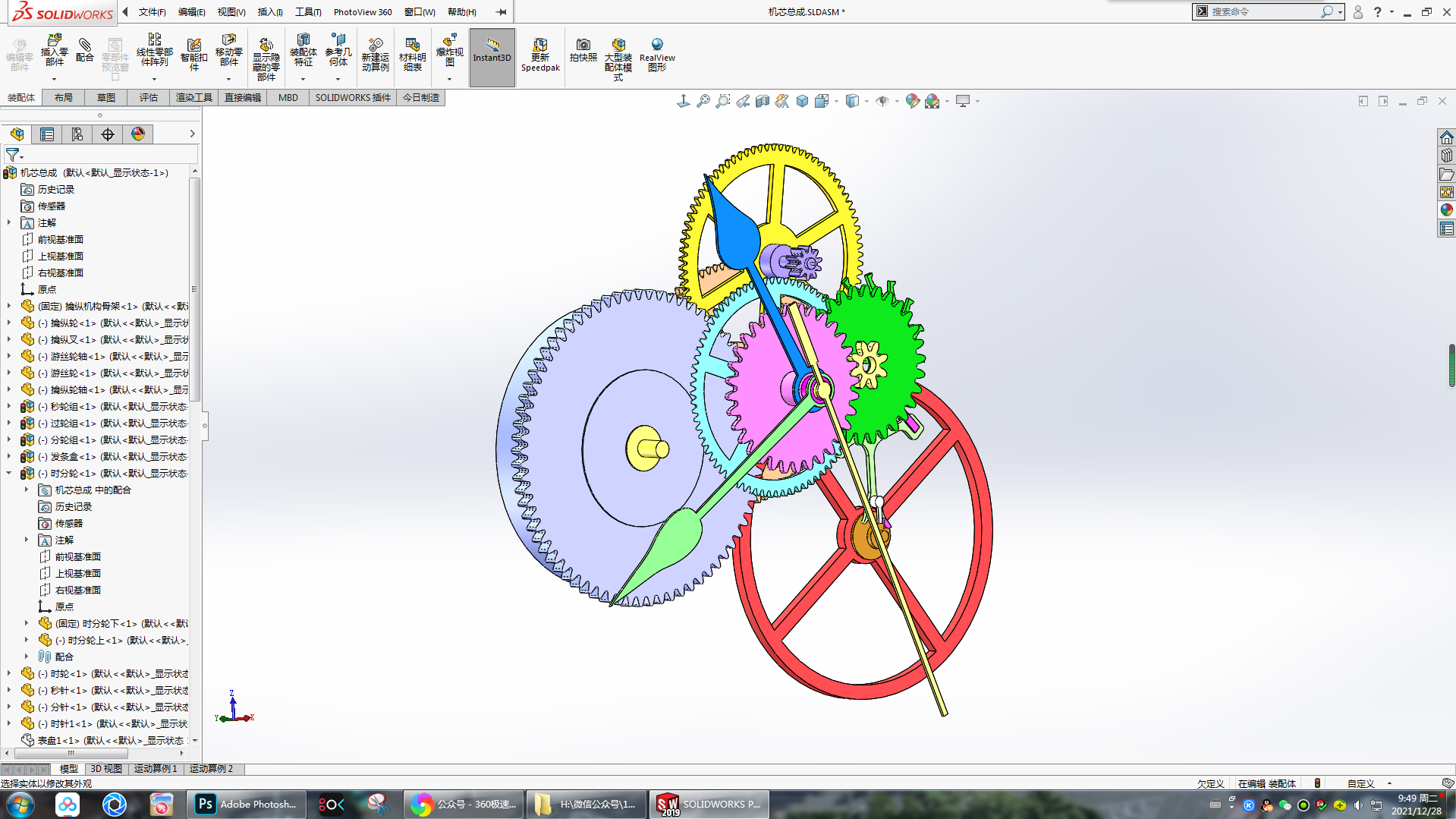This screenshot has width=1456, height=819.
Task: Click 自定义 units in status bar
Action: (1361, 784)
